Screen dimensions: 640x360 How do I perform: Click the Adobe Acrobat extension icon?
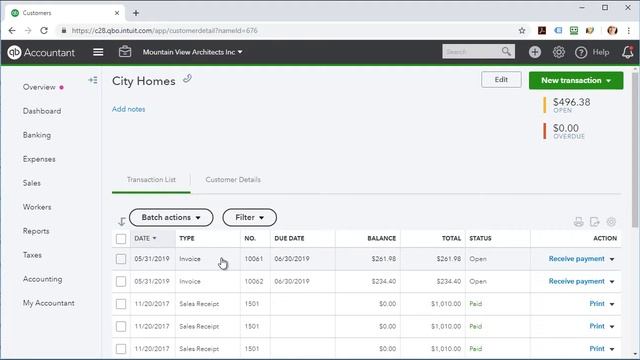542,31
